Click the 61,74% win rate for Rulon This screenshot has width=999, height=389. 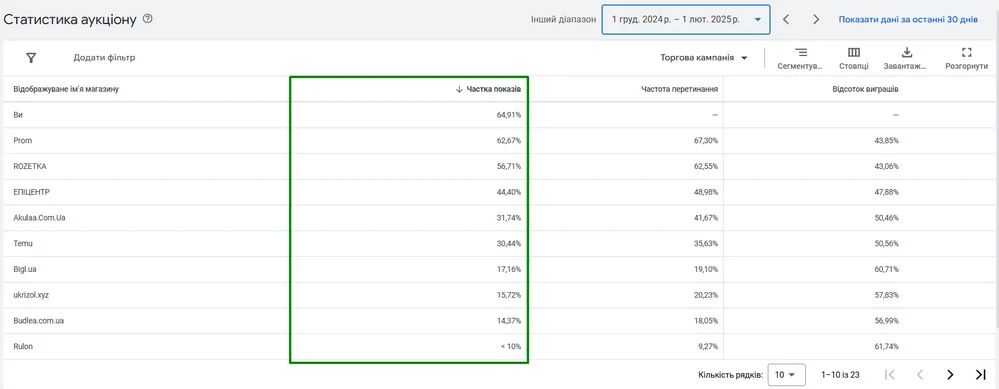(x=886, y=346)
